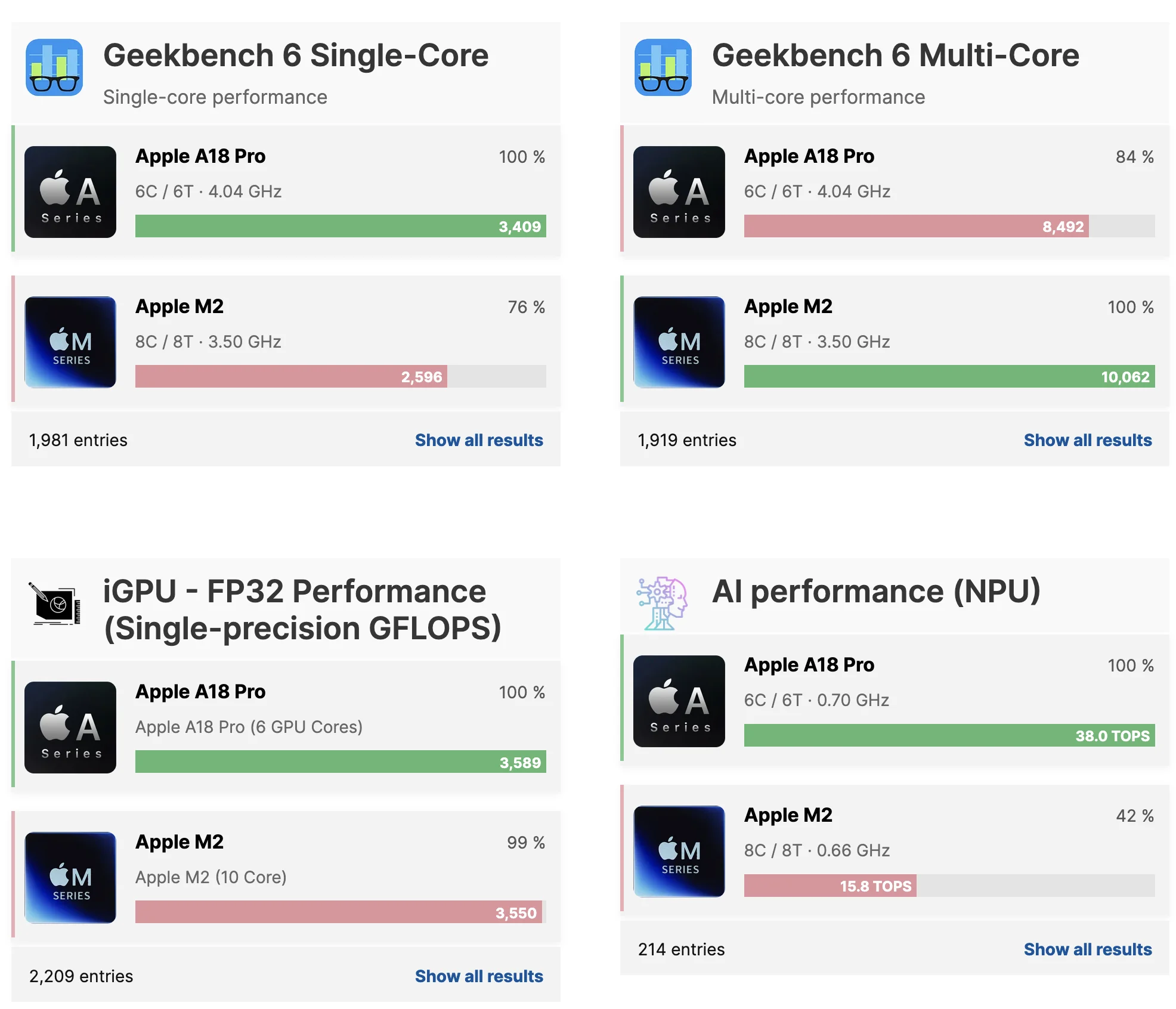
Task: Click the M Series chip icon in iGPU section
Action: 70,878
